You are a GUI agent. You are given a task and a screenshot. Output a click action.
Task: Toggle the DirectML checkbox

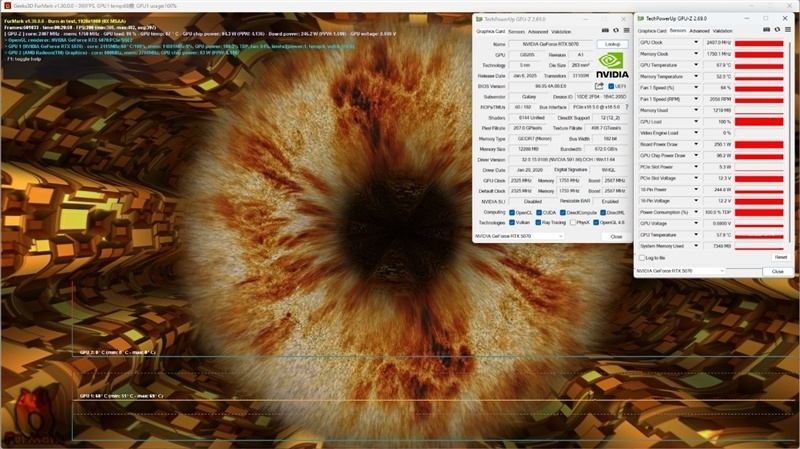click(x=603, y=212)
